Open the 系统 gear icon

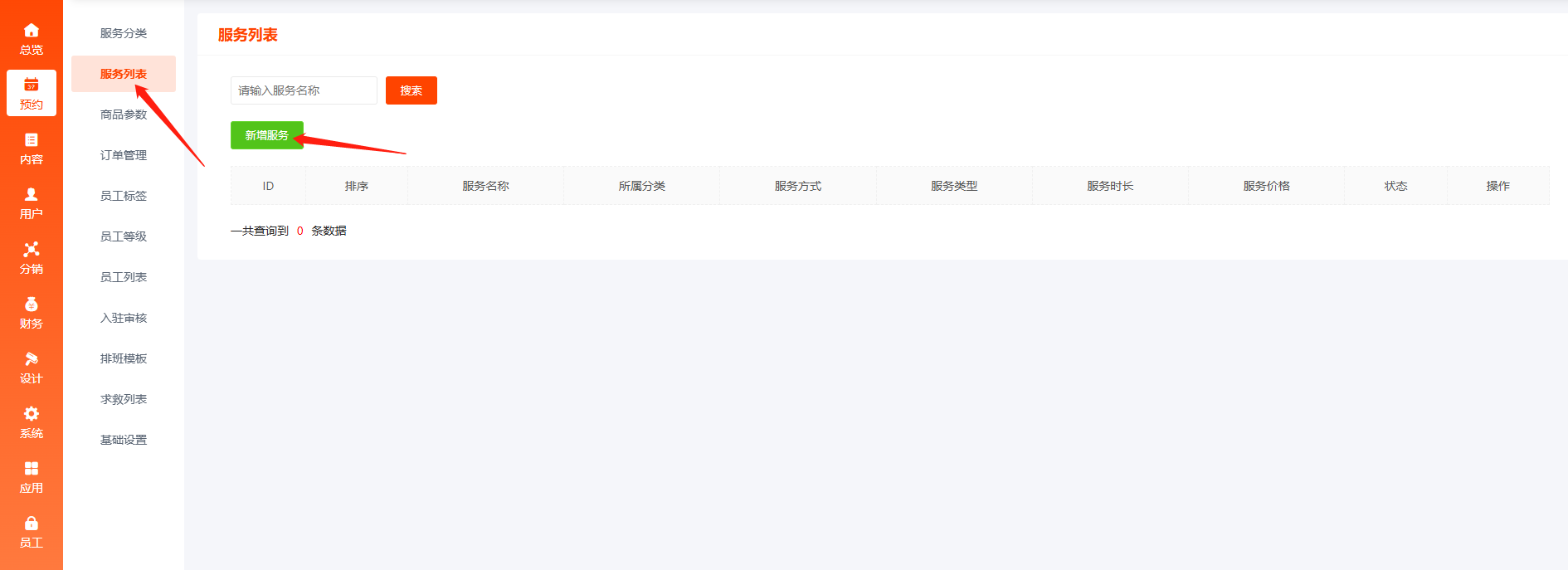(31, 414)
